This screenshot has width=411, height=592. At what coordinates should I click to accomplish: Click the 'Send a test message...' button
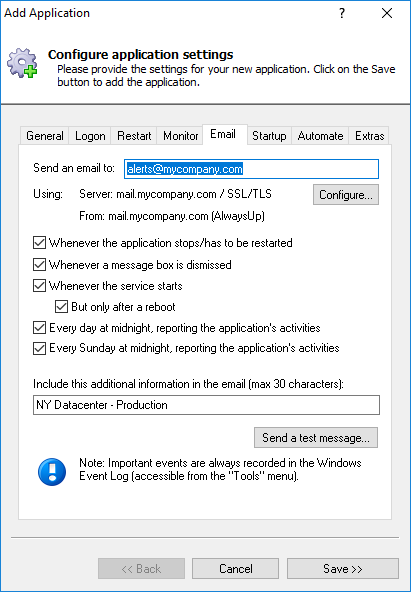[x=316, y=438]
